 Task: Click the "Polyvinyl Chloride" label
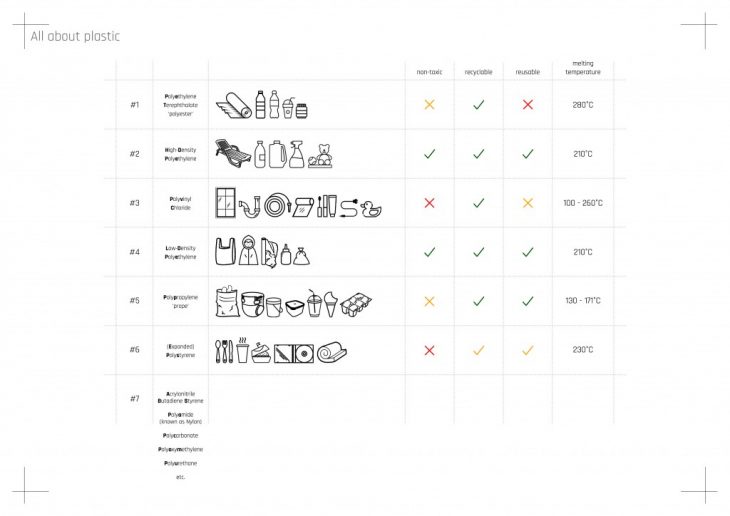[180, 203]
